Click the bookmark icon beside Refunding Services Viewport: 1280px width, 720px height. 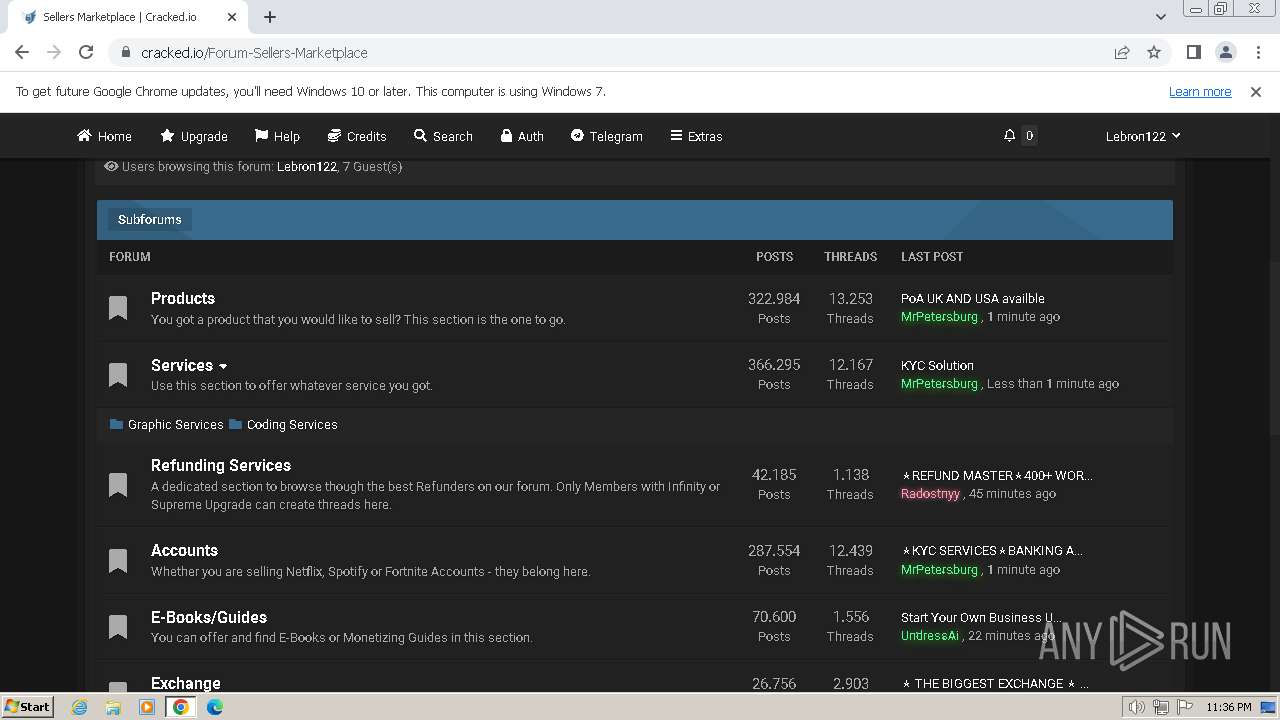118,485
